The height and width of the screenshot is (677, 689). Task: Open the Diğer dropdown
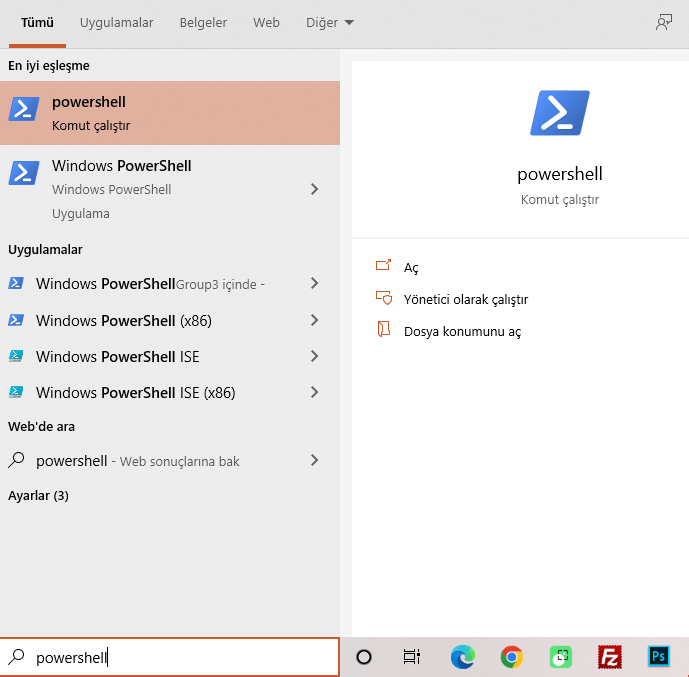[x=330, y=22]
